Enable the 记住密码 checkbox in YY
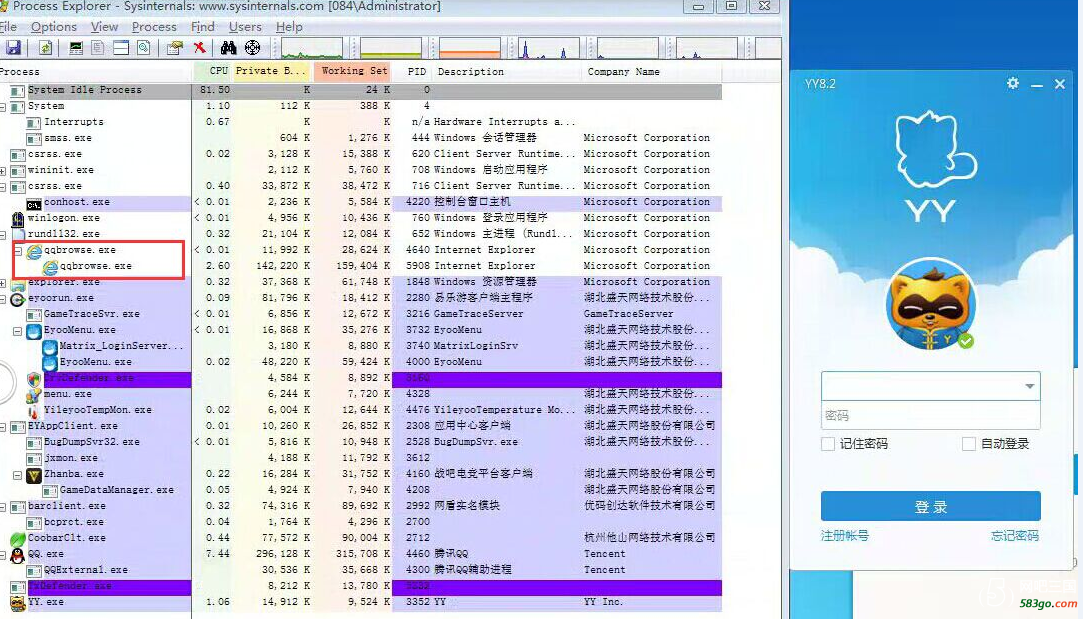Image resolution: width=1083 pixels, height=619 pixels. (x=827, y=444)
